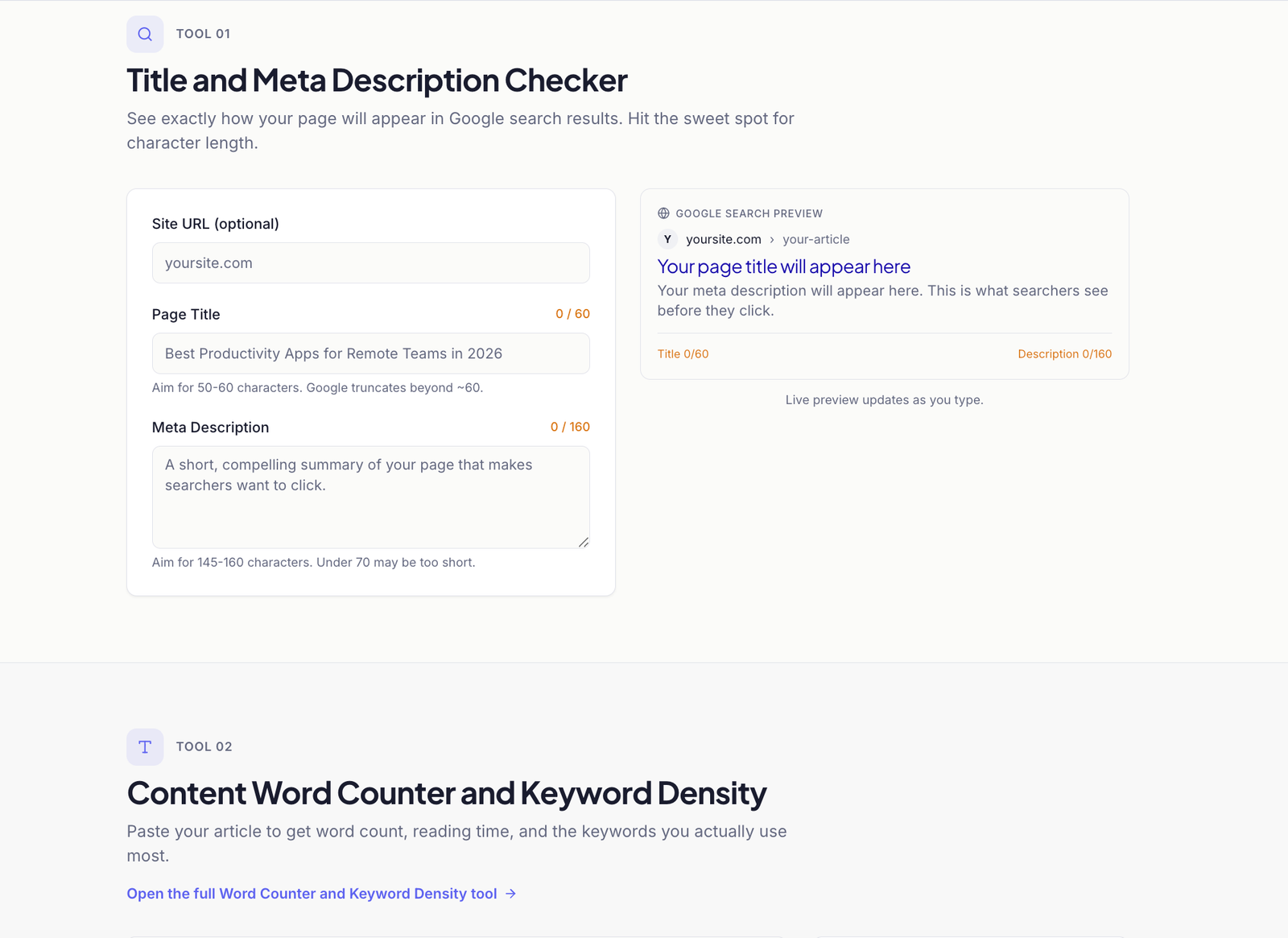Click the 'Meta Description' field label
The height and width of the screenshot is (938, 1288).
pos(210,428)
